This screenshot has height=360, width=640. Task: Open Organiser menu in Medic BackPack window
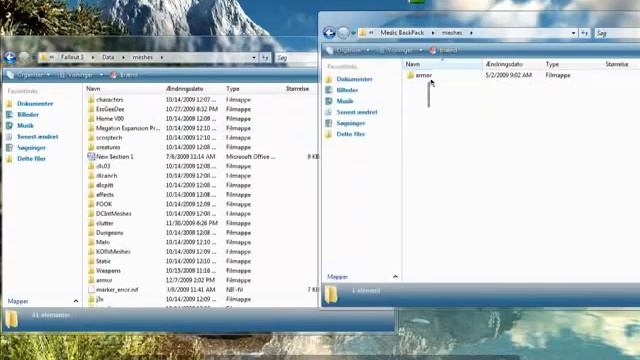(x=349, y=50)
